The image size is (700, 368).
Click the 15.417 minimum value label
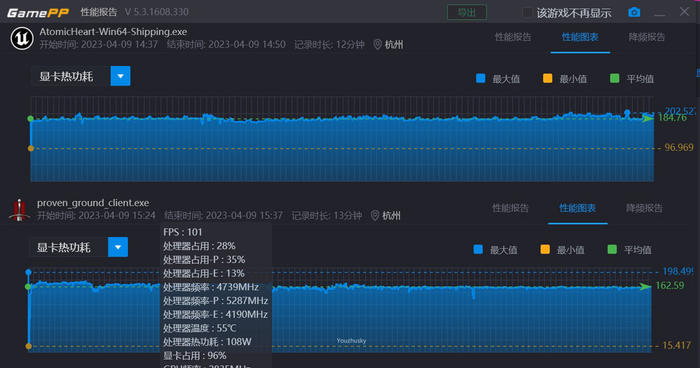point(676,345)
